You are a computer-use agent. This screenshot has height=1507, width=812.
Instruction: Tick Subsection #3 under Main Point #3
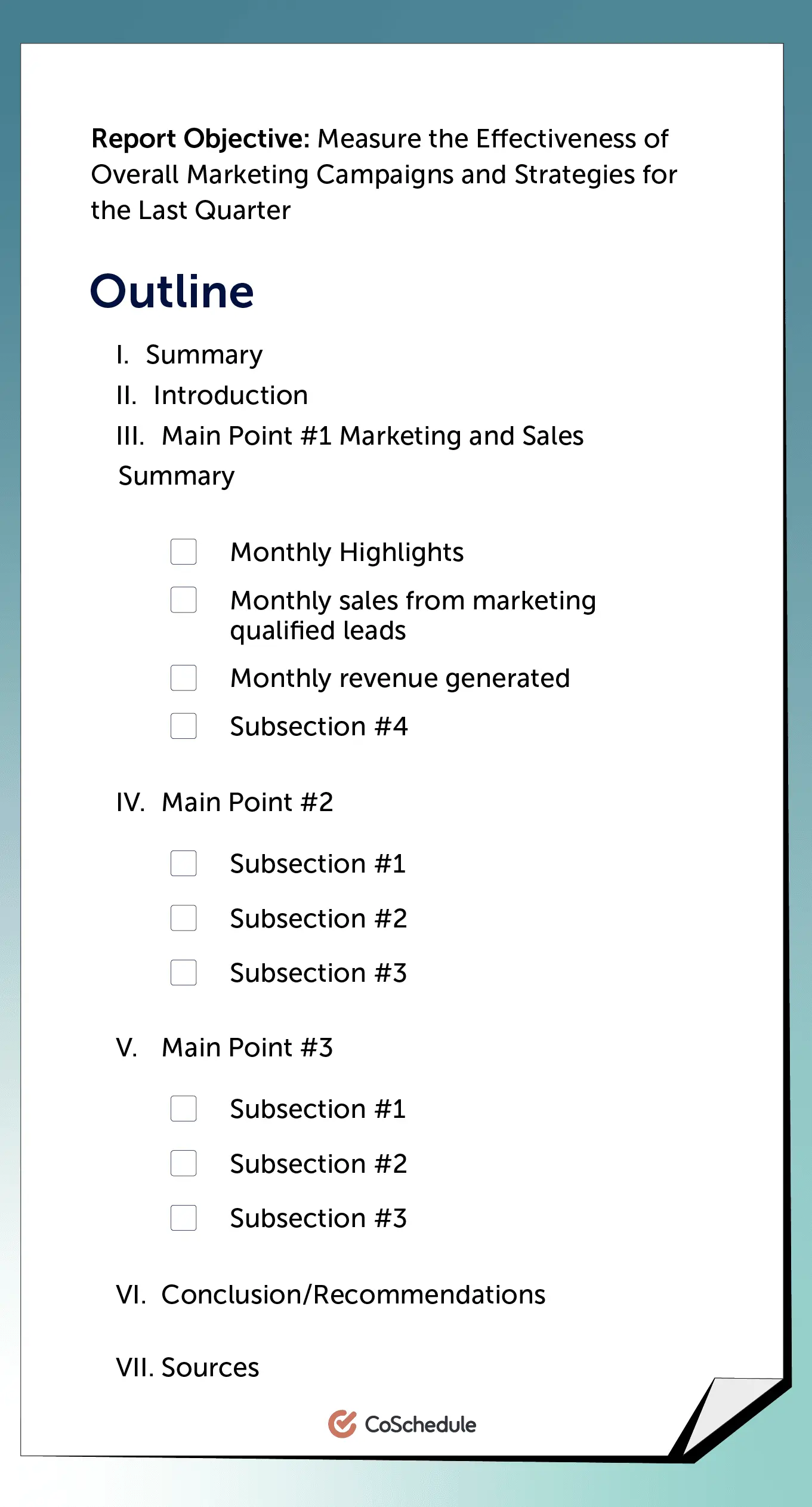pyautogui.click(x=184, y=1218)
